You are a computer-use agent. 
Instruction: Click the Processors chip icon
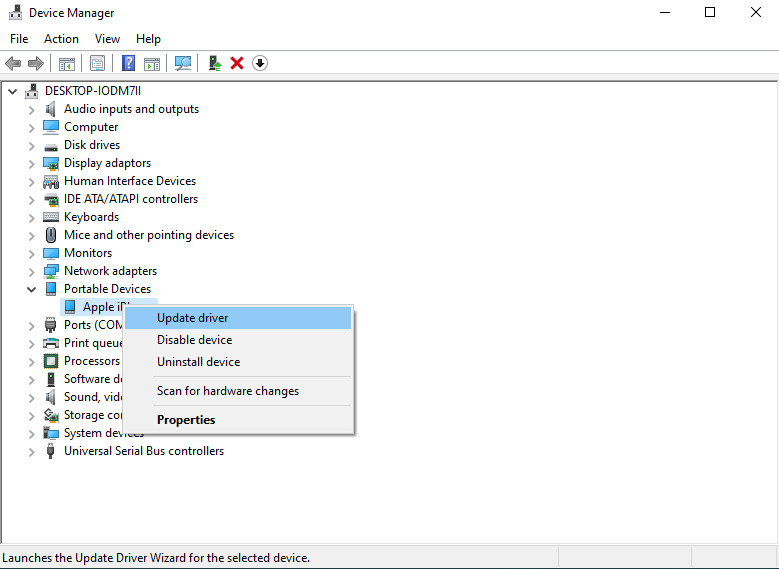click(51, 361)
